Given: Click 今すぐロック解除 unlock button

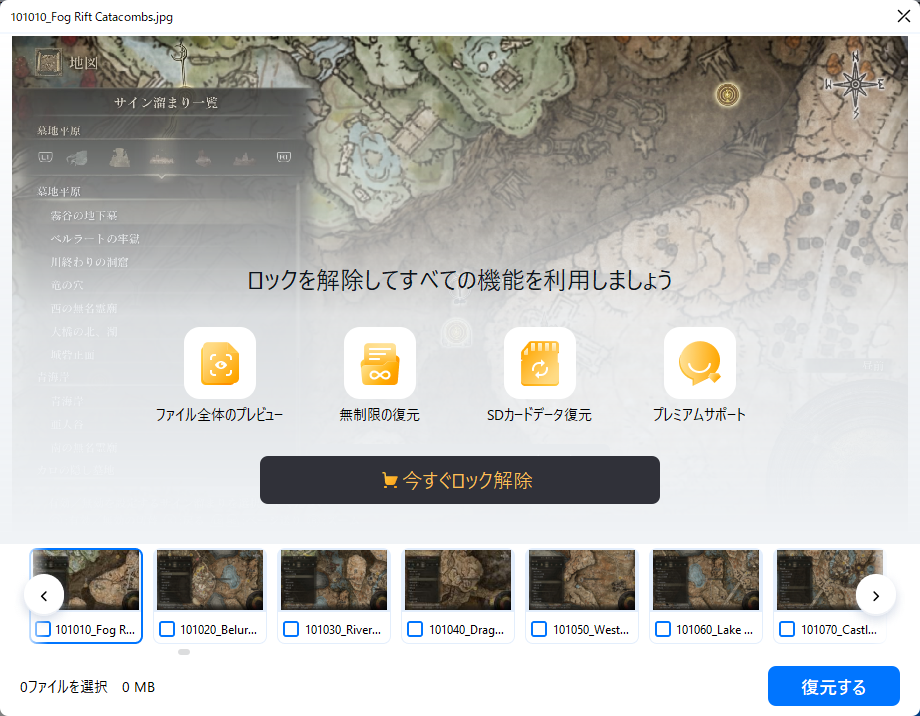Looking at the screenshot, I should (x=460, y=480).
